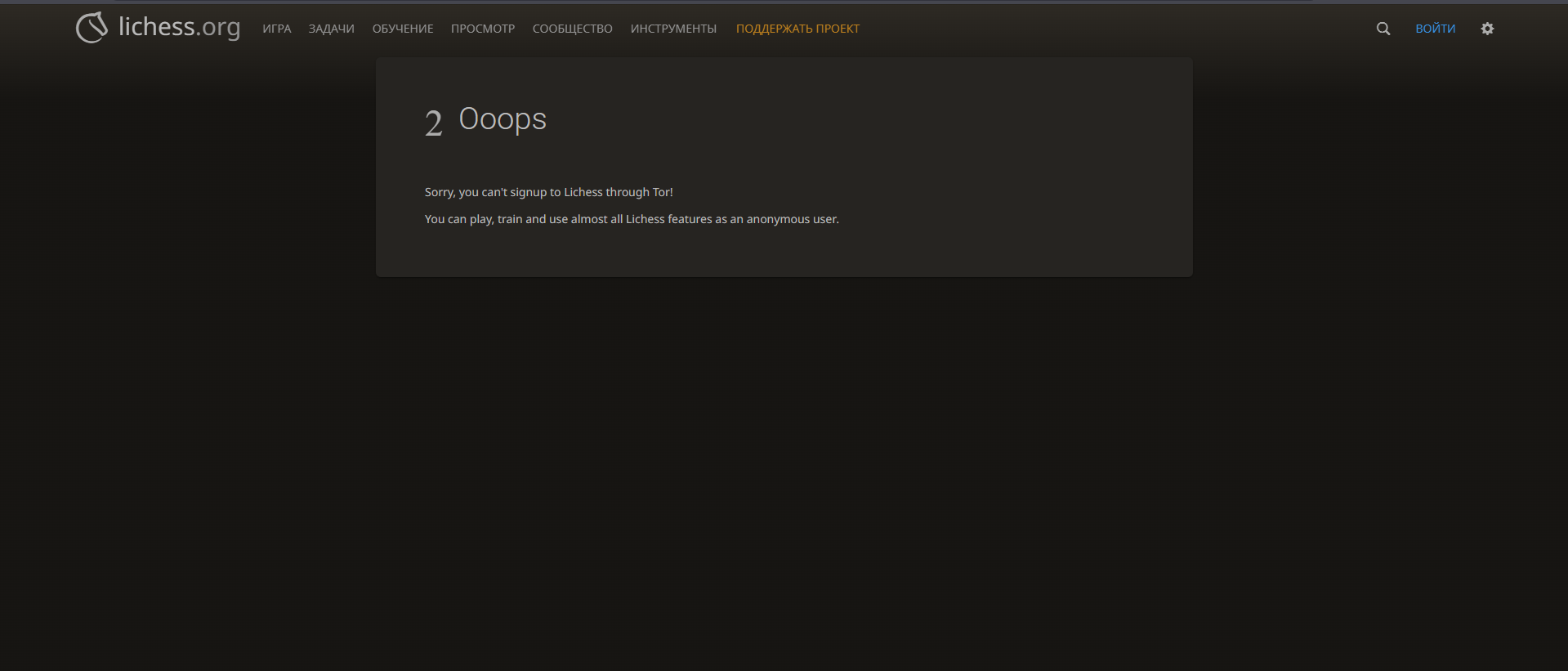1568x671 pixels.
Task: Click the Tor signup error sentence
Action: point(548,192)
